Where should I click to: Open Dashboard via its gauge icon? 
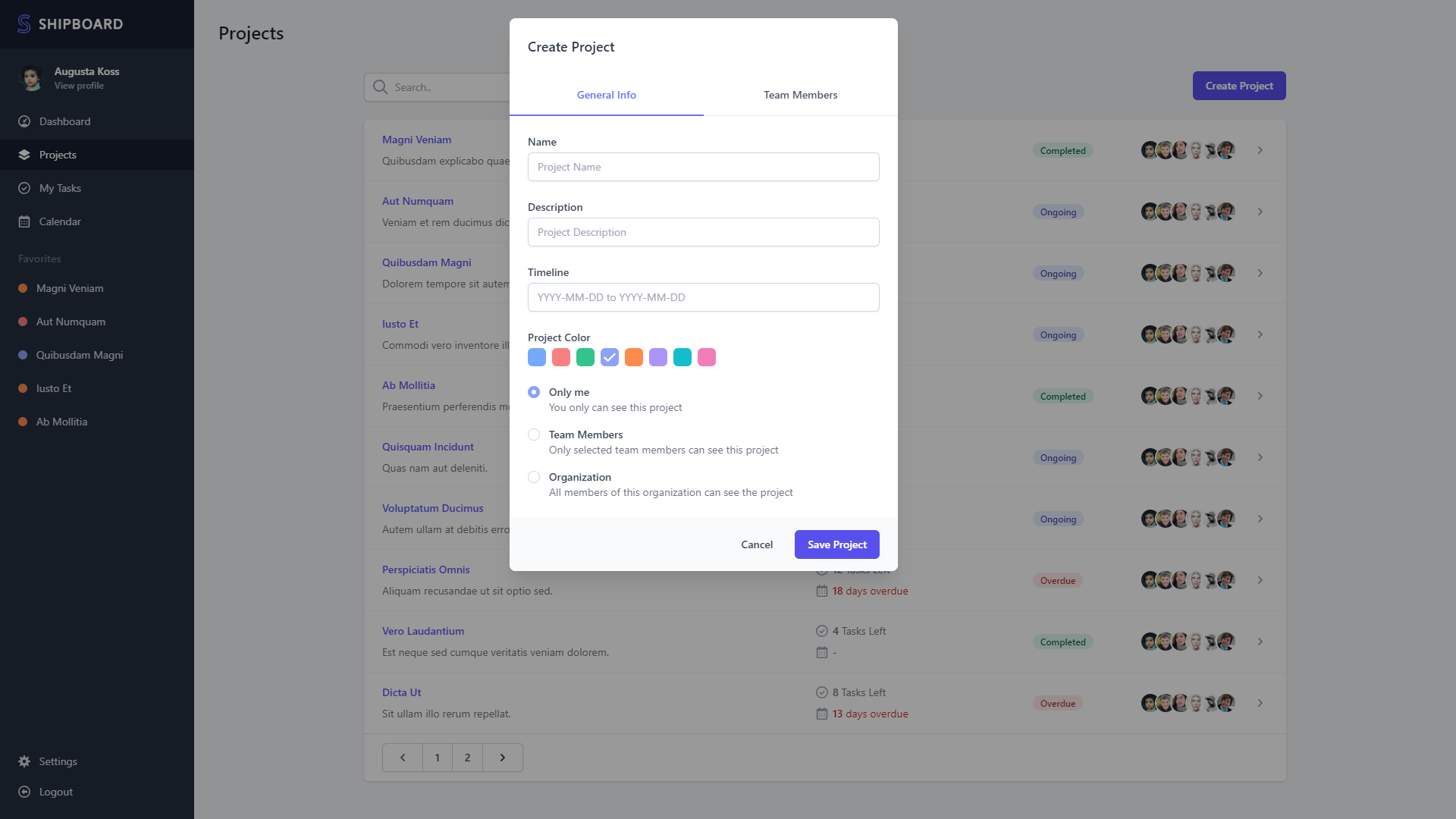coord(24,121)
